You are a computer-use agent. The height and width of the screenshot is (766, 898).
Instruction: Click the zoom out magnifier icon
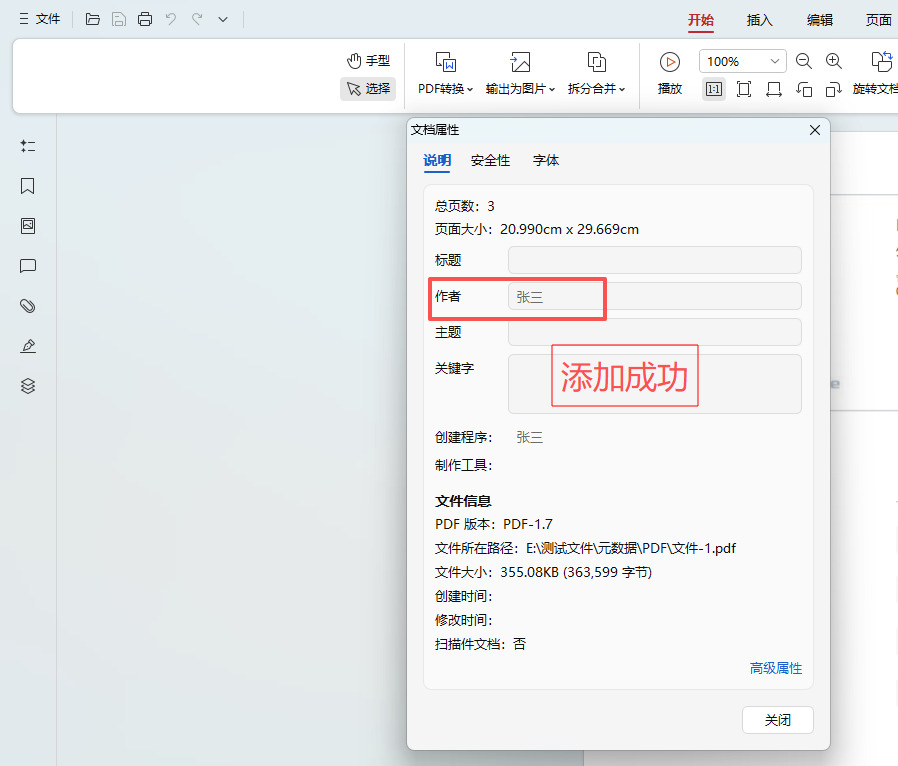click(804, 61)
